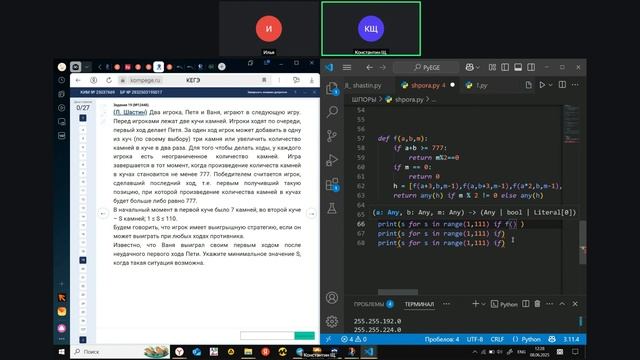640x360 pixels.
Task: Open the ТЕРМИНАЛ panel tab
Action: coord(419,304)
